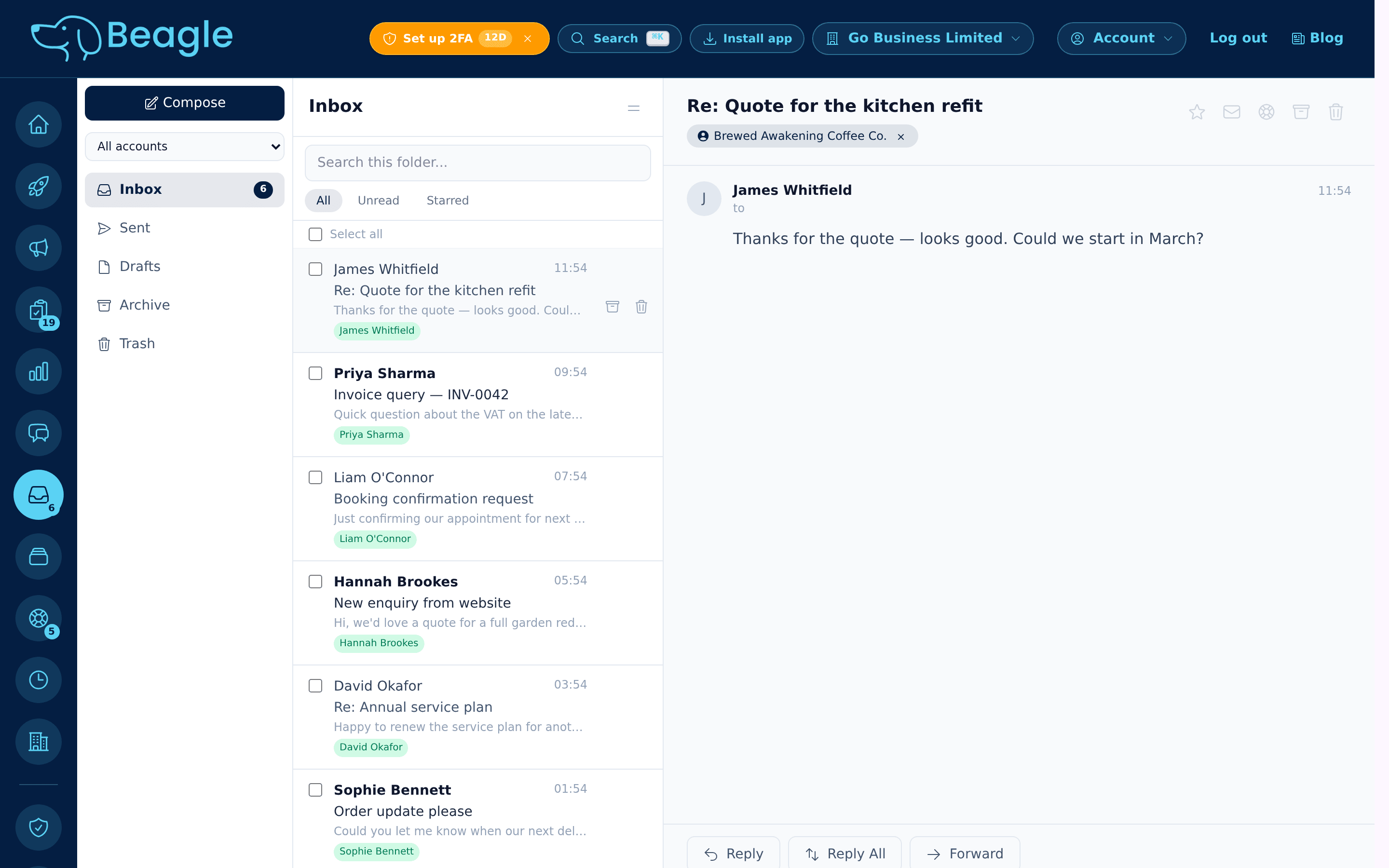Screen dimensions: 1389x868
Task: Open the shield security sidebar icon
Action: point(39,827)
